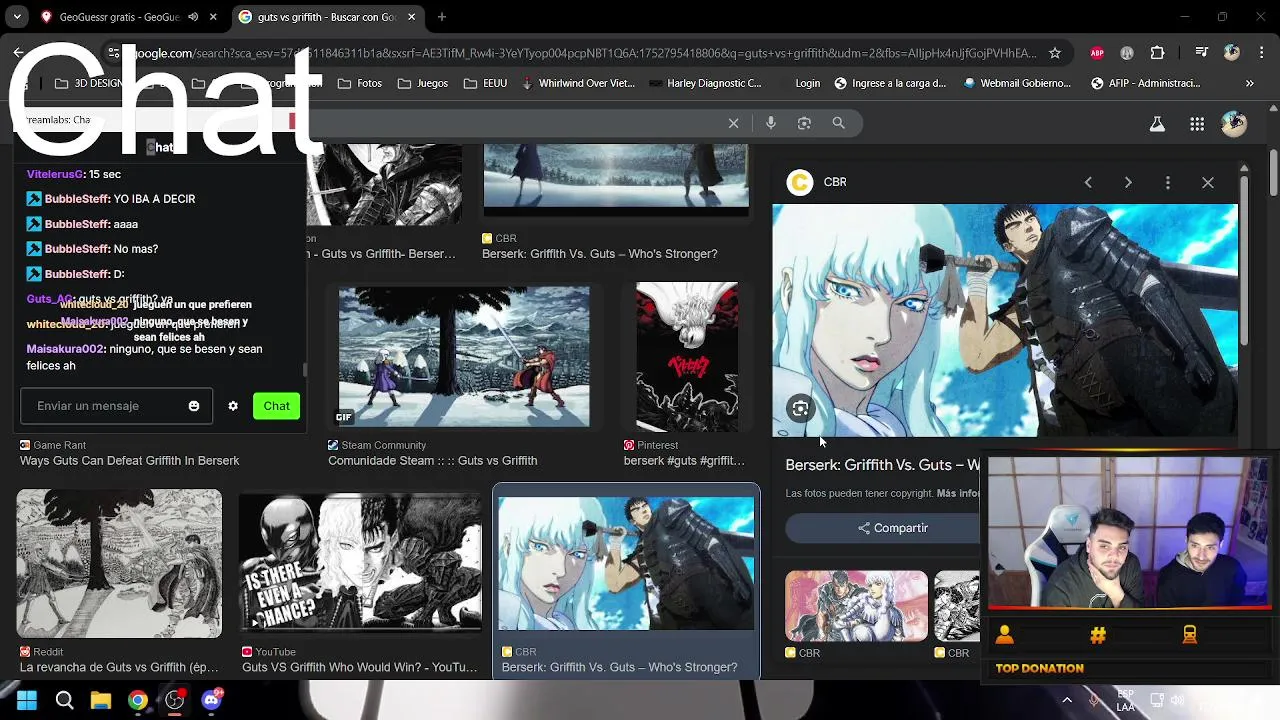Open AFIP - Administraci... bookmark

pos(1146,84)
